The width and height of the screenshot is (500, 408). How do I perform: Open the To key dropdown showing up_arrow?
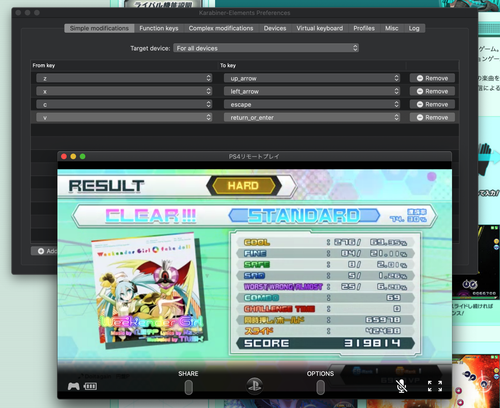coord(312,78)
